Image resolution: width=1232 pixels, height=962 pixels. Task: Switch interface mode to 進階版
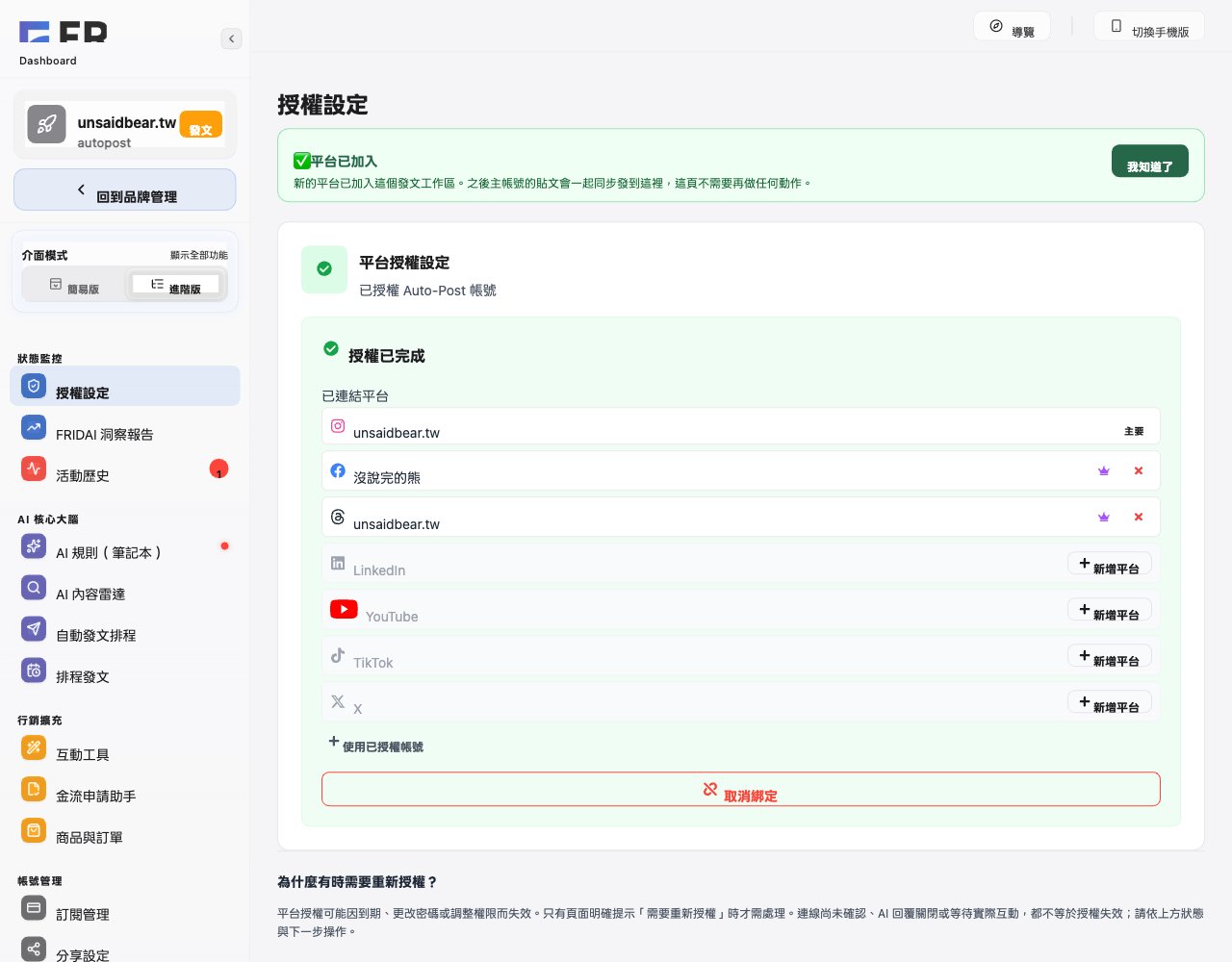click(x=175, y=285)
